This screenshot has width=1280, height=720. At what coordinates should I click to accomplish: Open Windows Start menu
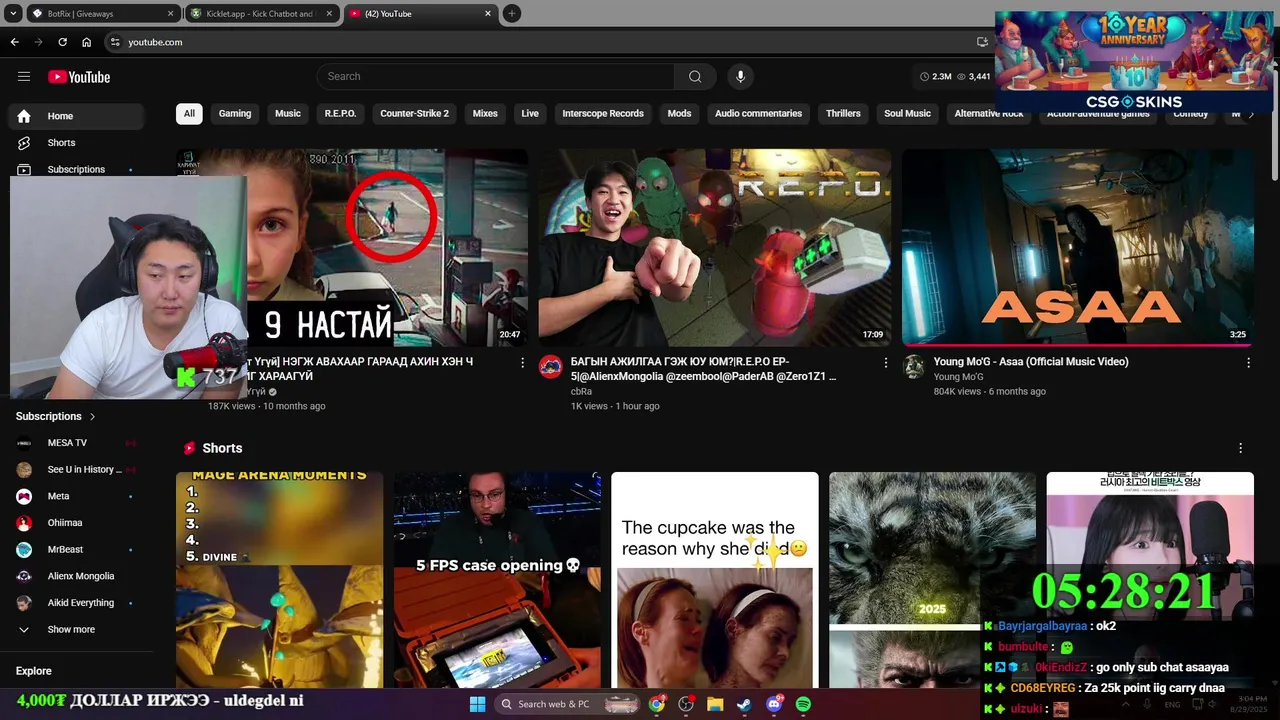[477, 704]
